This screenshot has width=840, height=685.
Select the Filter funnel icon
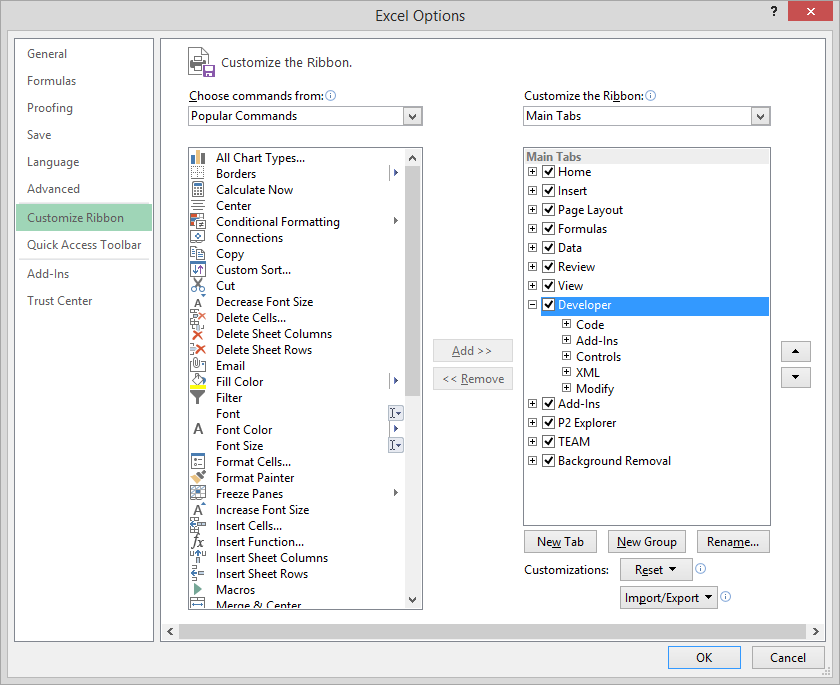point(197,398)
